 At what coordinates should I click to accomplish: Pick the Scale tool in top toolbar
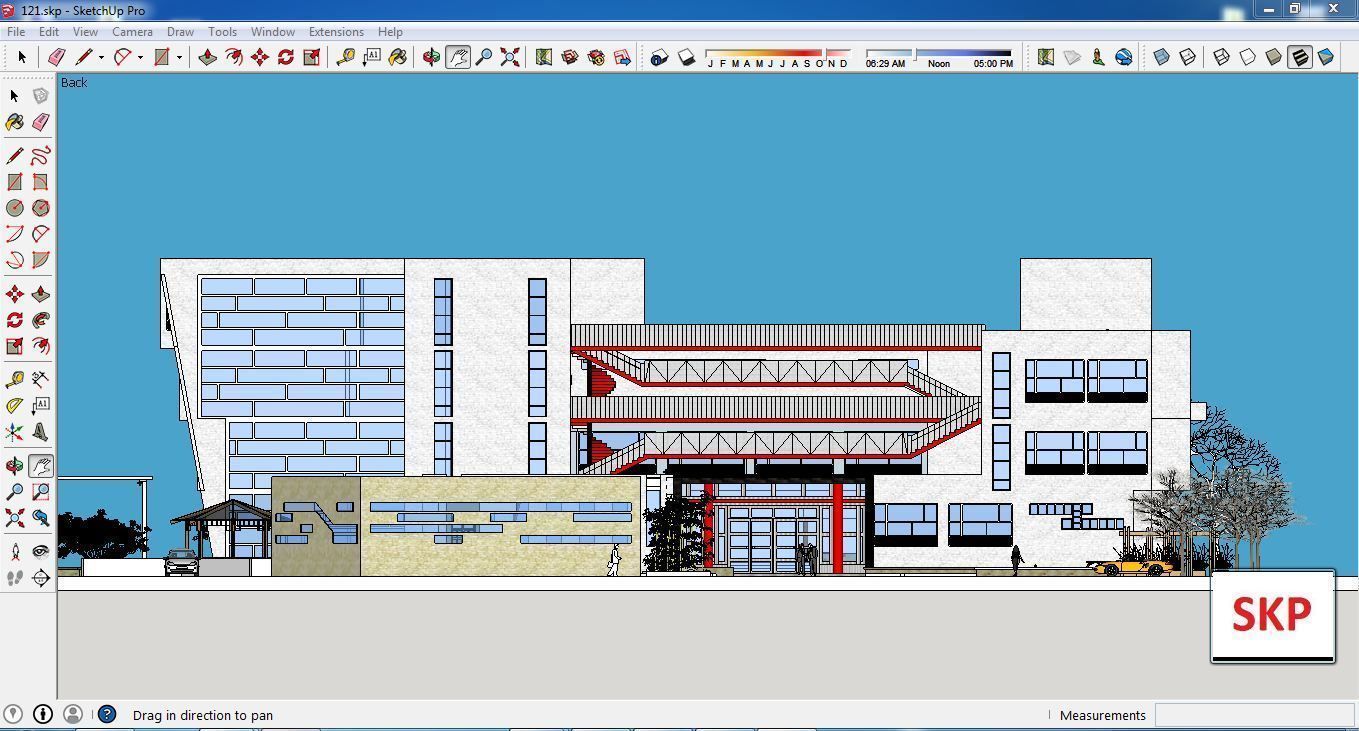311,57
